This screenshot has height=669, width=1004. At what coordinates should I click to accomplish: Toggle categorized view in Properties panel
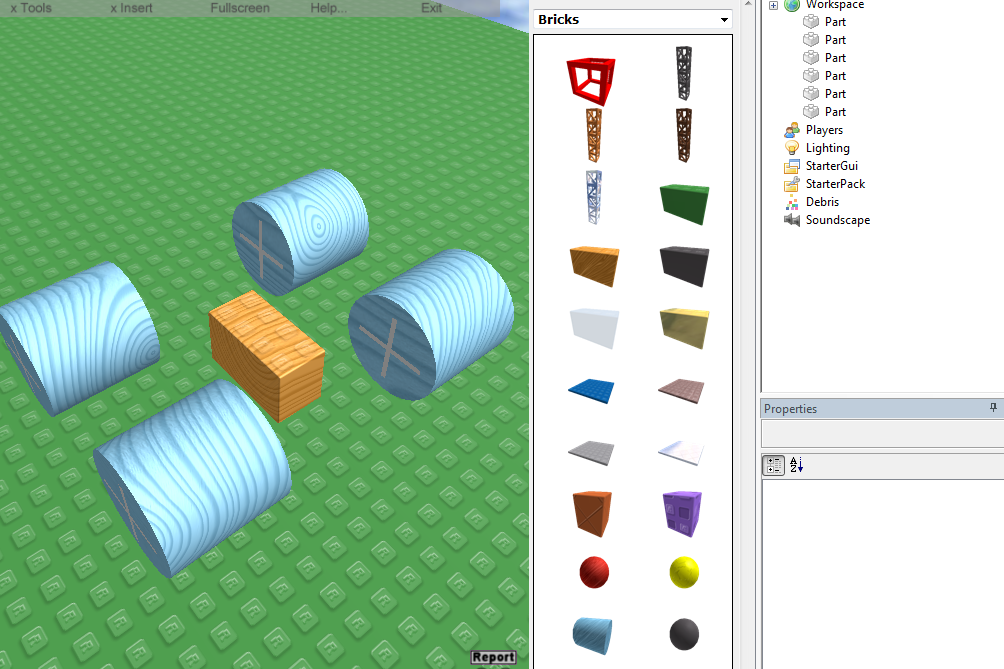coord(773,465)
